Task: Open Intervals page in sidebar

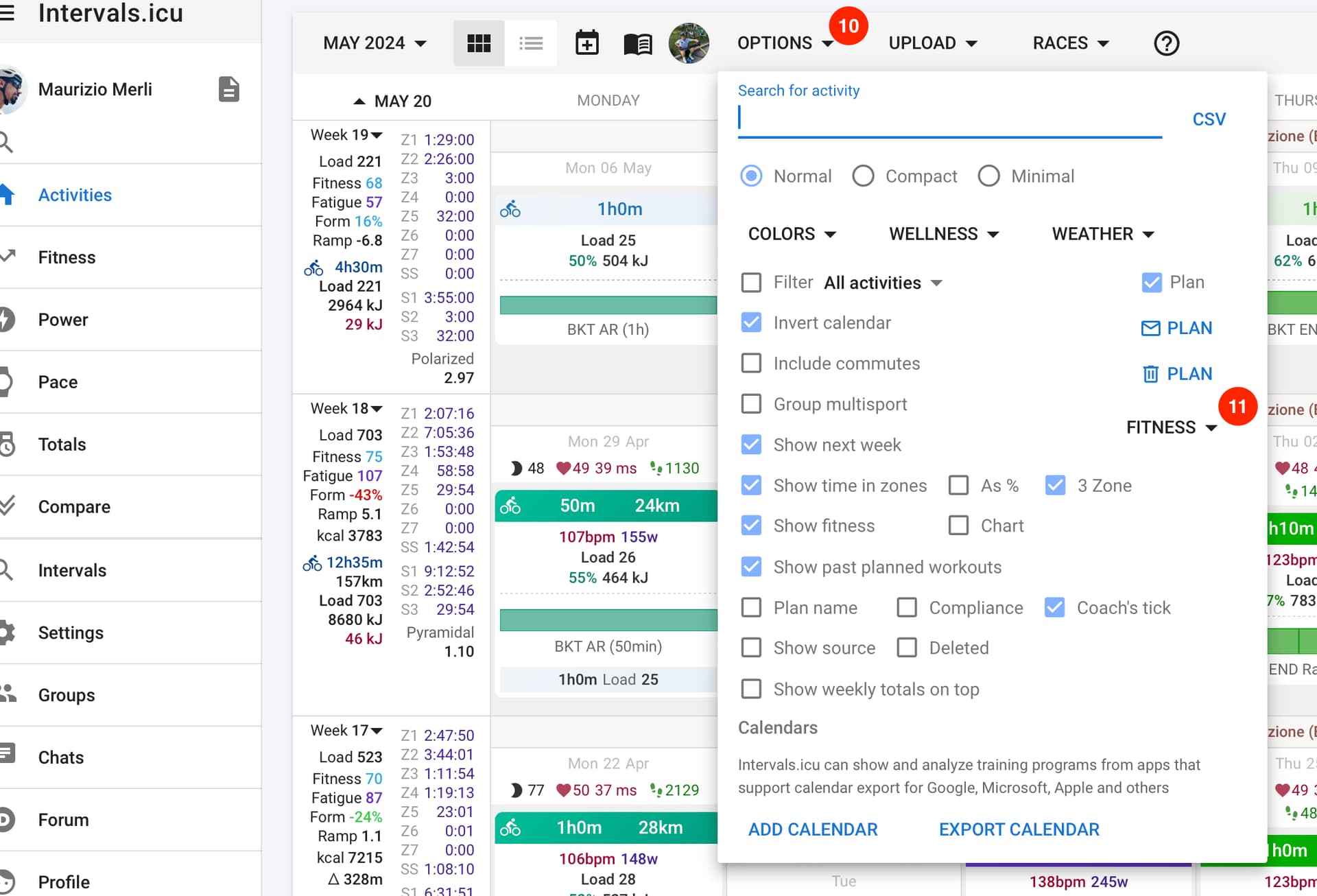Action: point(72,571)
